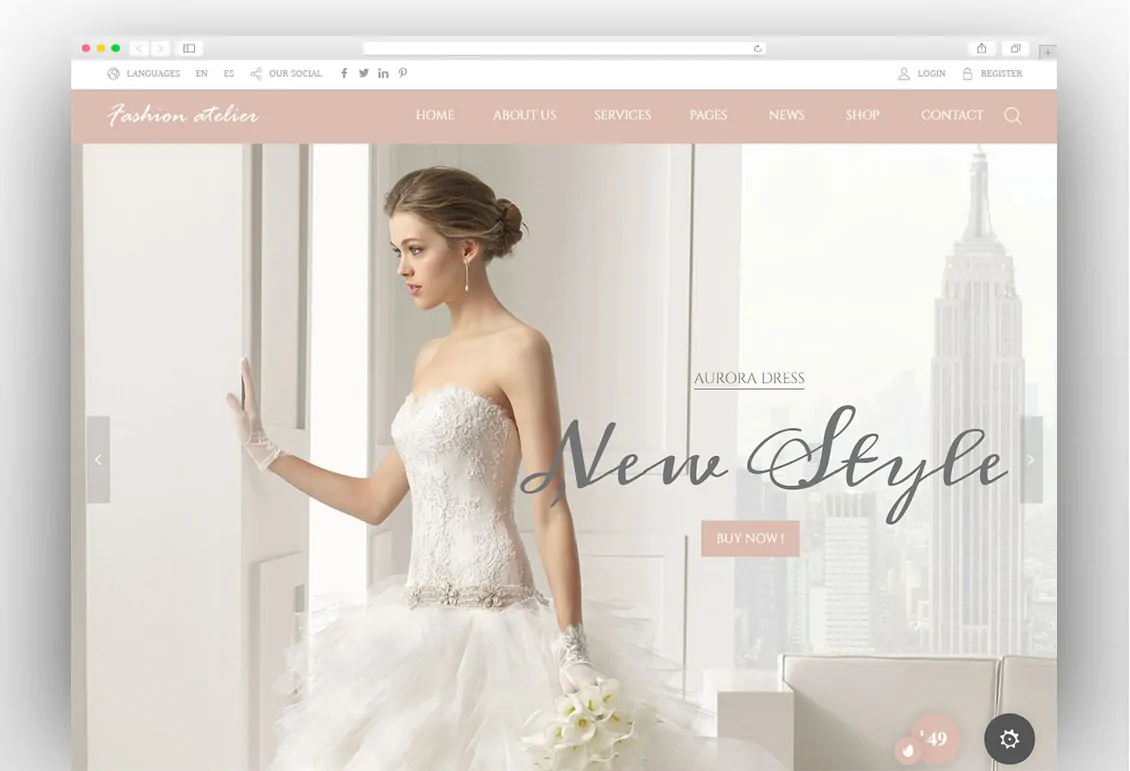Open the About Us menu item

[x=525, y=115]
